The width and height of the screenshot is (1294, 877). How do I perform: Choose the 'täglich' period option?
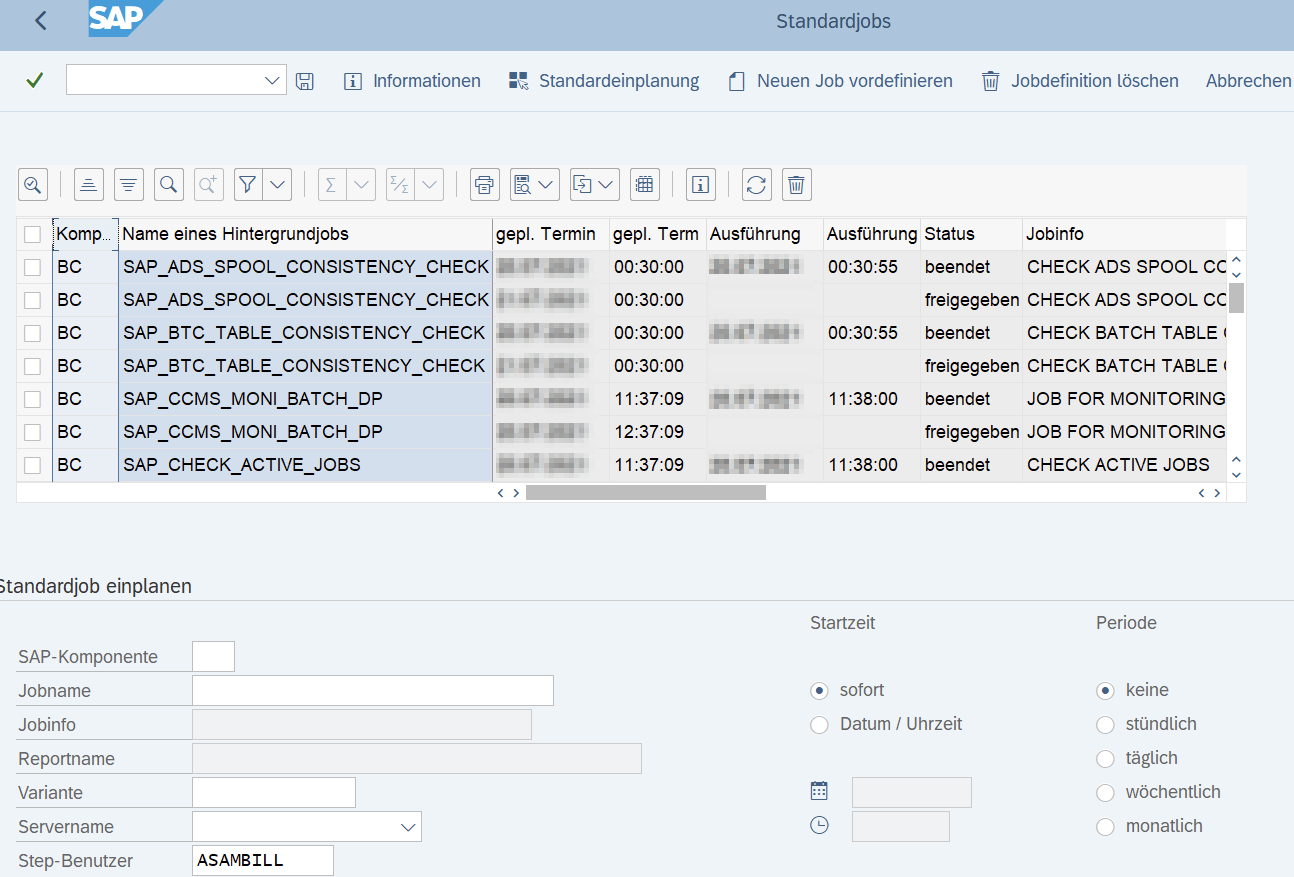[x=1105, y=758]
